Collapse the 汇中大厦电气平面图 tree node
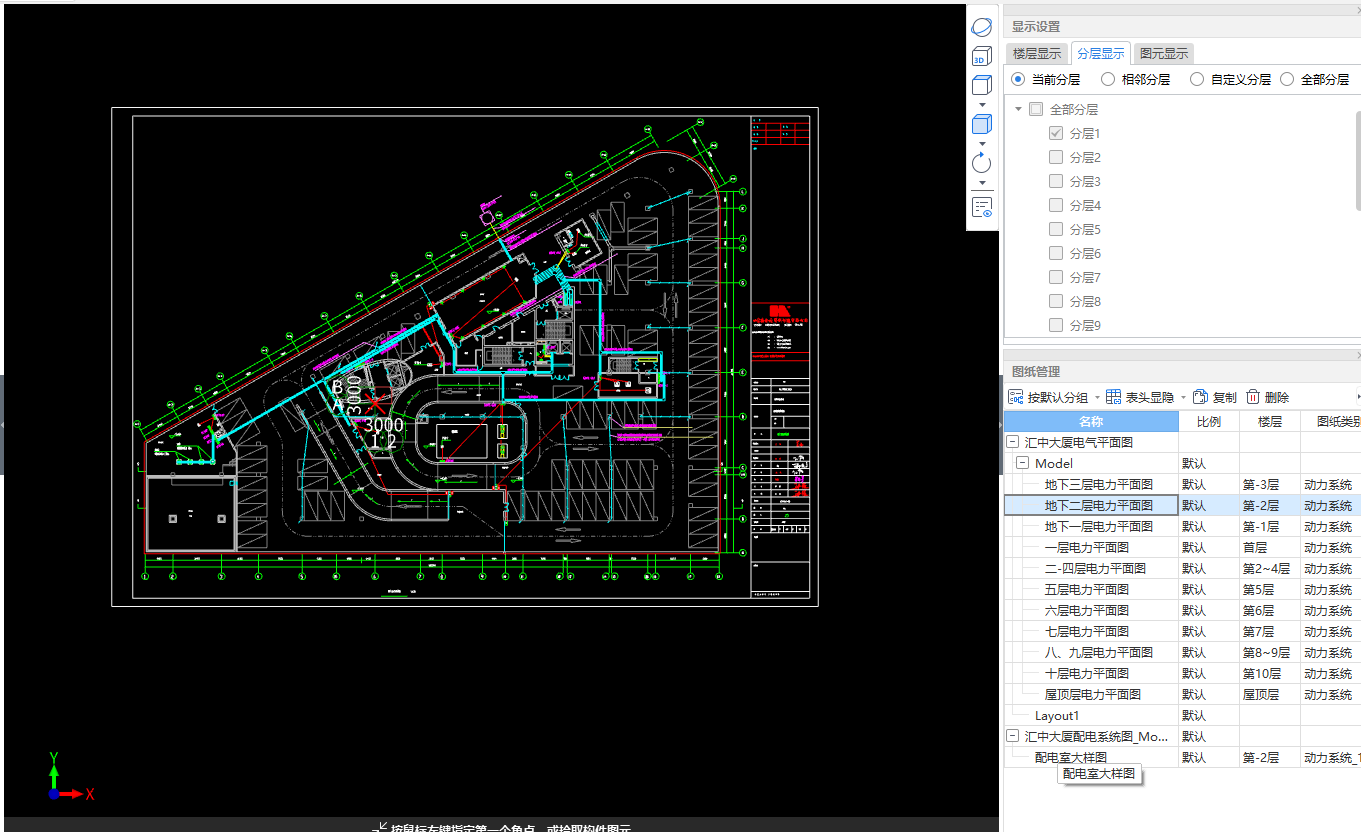The height and width of the screenshot is (832, 1361). click(1012, 442)
